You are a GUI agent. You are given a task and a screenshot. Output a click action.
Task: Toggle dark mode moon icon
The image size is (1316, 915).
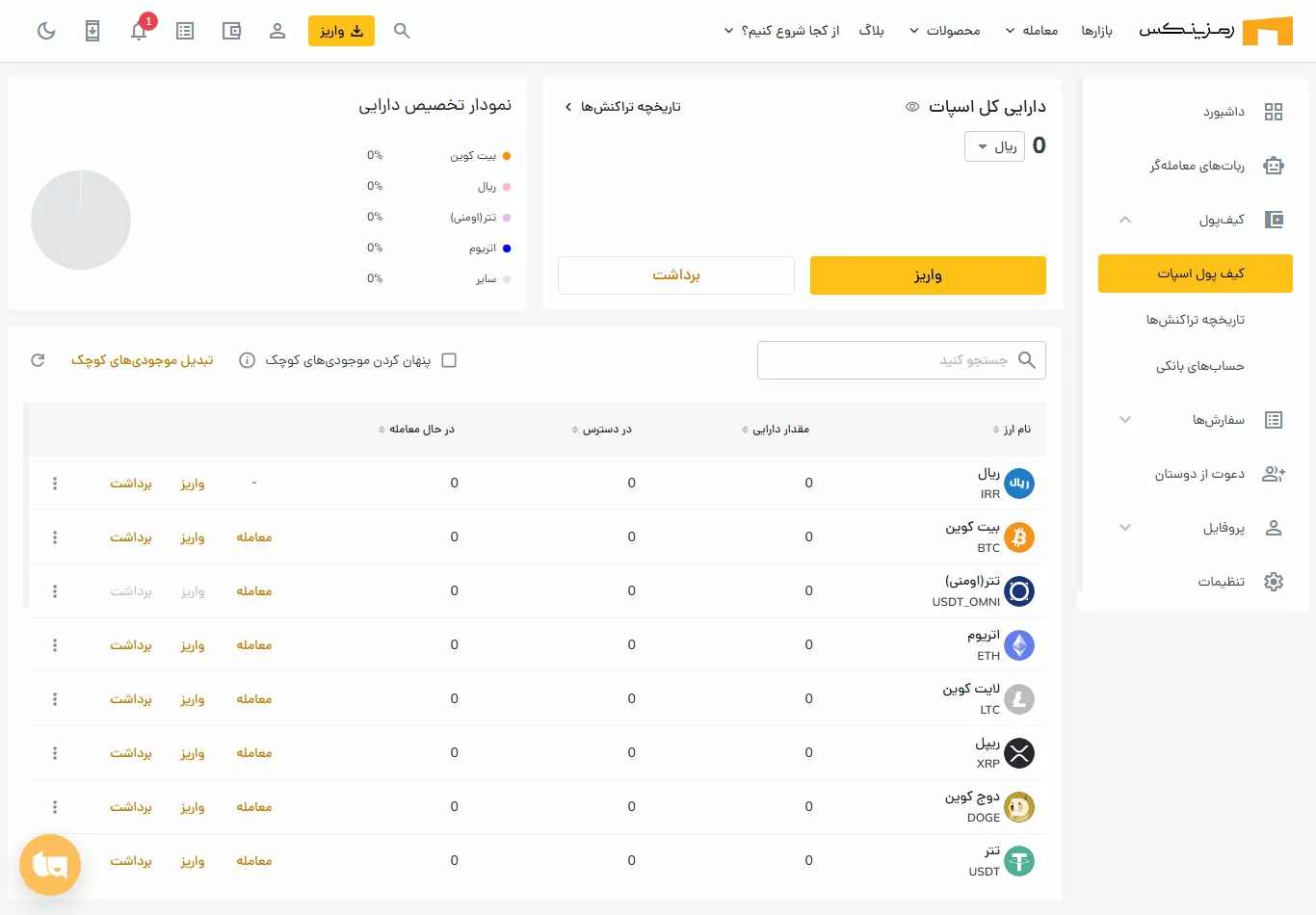(46, 31)
